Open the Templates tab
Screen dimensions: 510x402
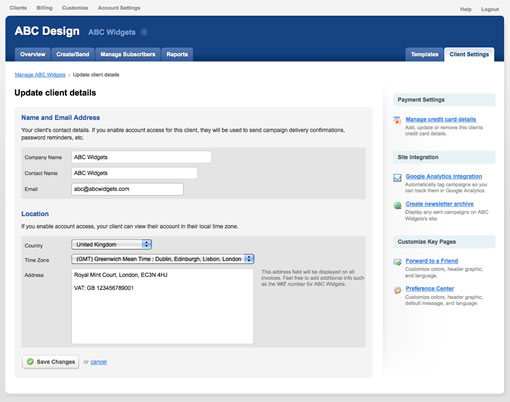[424, 54]
